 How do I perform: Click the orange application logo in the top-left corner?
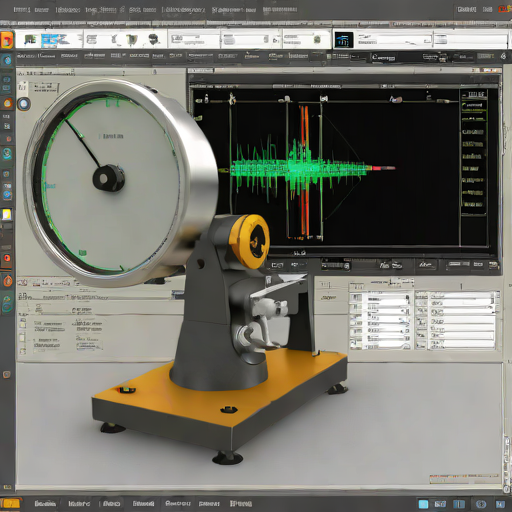click(7, 40)
